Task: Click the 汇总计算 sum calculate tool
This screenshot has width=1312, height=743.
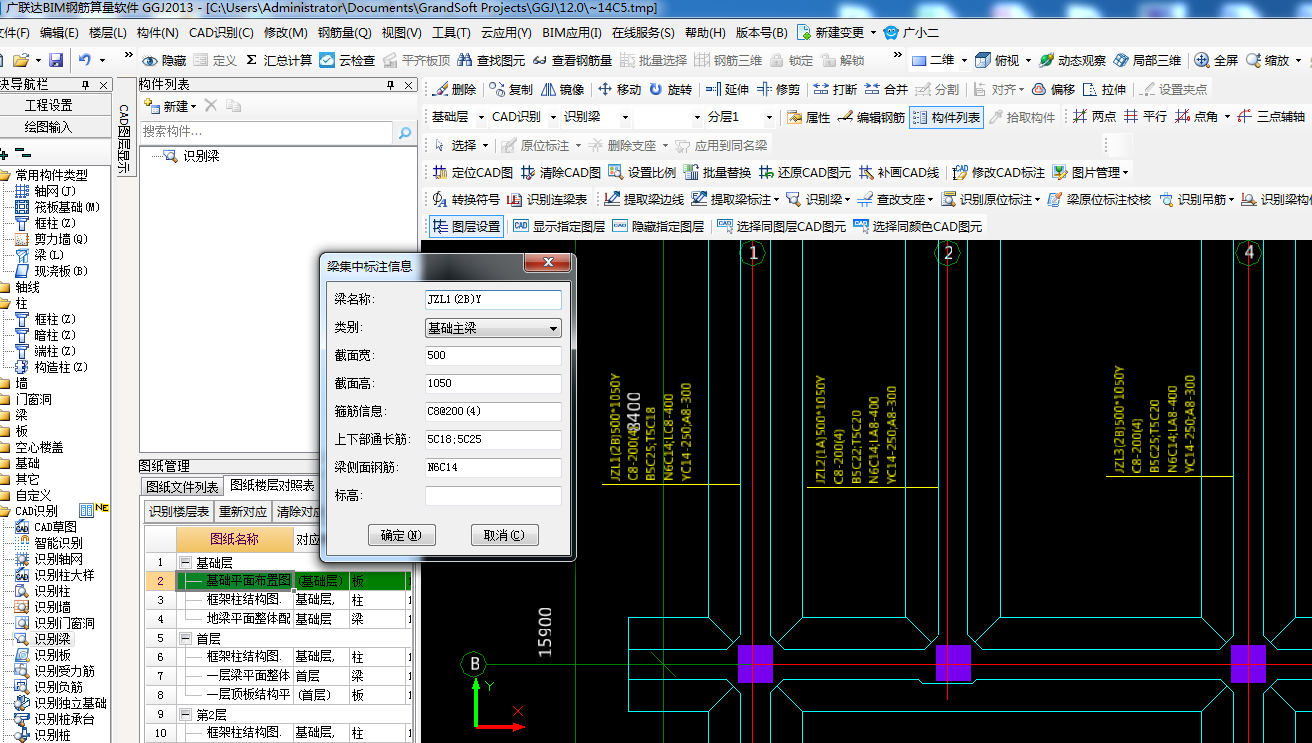Action: (x=279, y=60)
